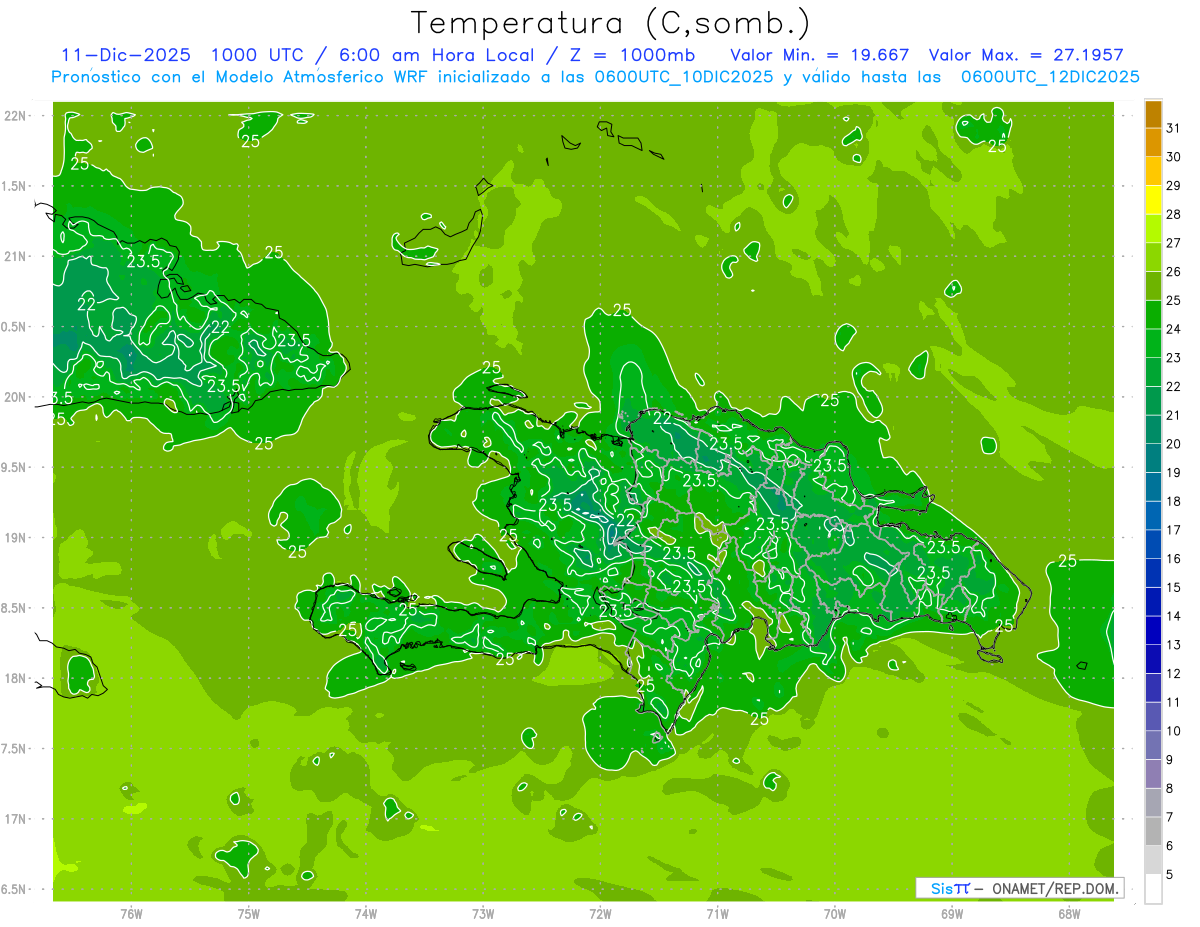The height and width of the screenshot is (927, 1200).
Task: Select the '0600UTC_12DIC2025' valid-until text
Action: point(1050,77)
